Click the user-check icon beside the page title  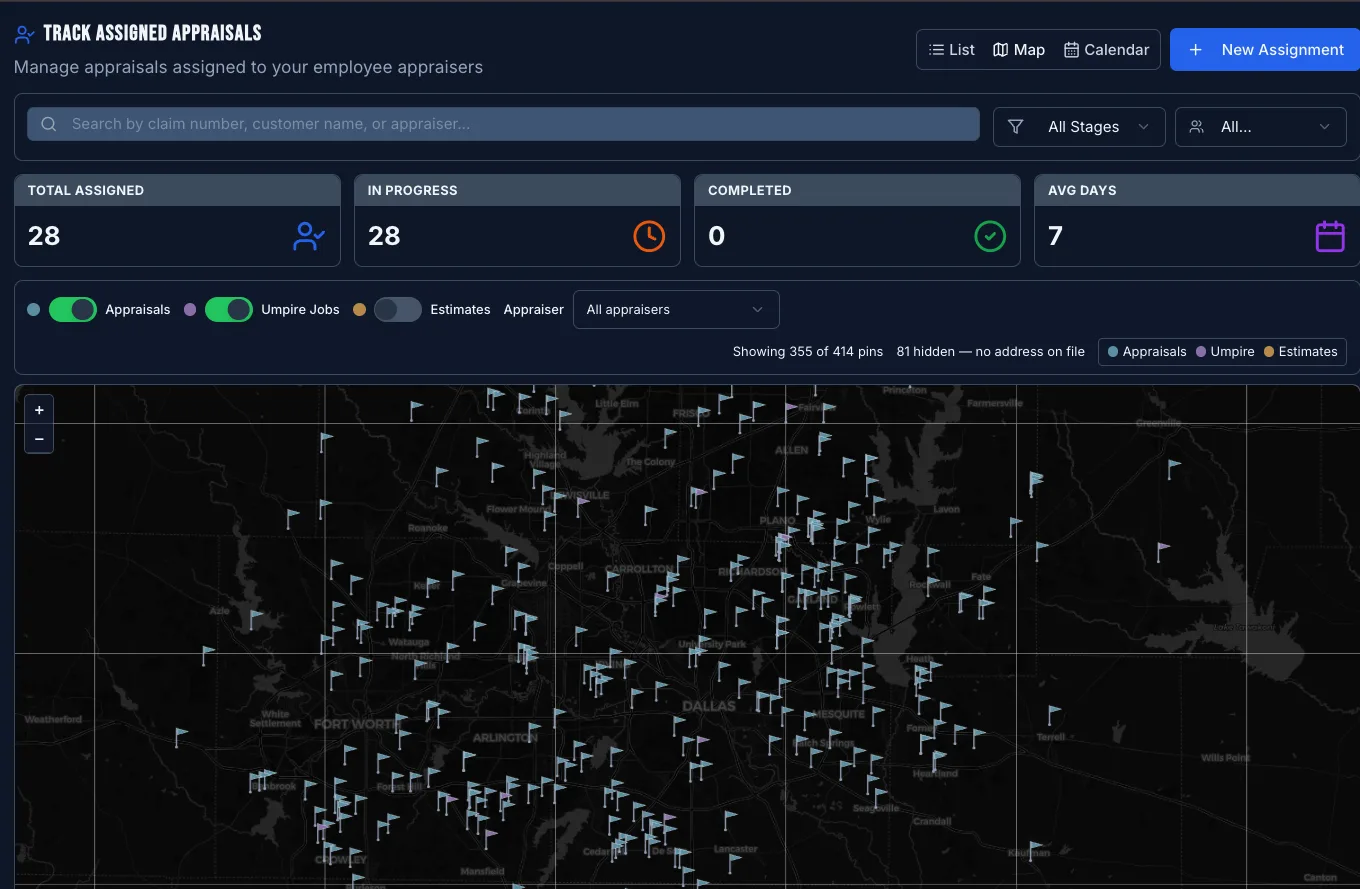[x=25, y=35]
